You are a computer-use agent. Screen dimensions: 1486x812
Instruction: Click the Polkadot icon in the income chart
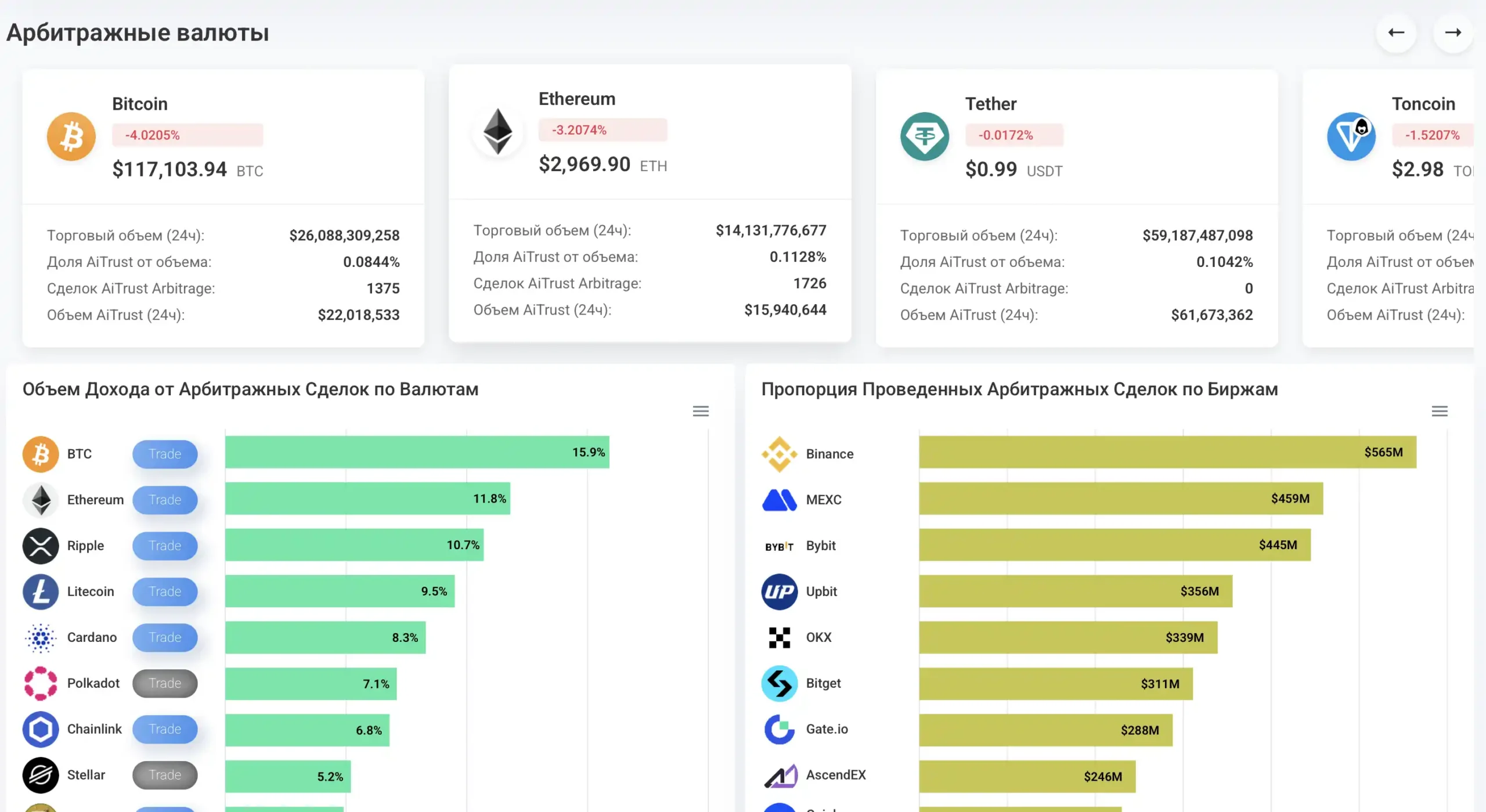[x=41, y=683]
